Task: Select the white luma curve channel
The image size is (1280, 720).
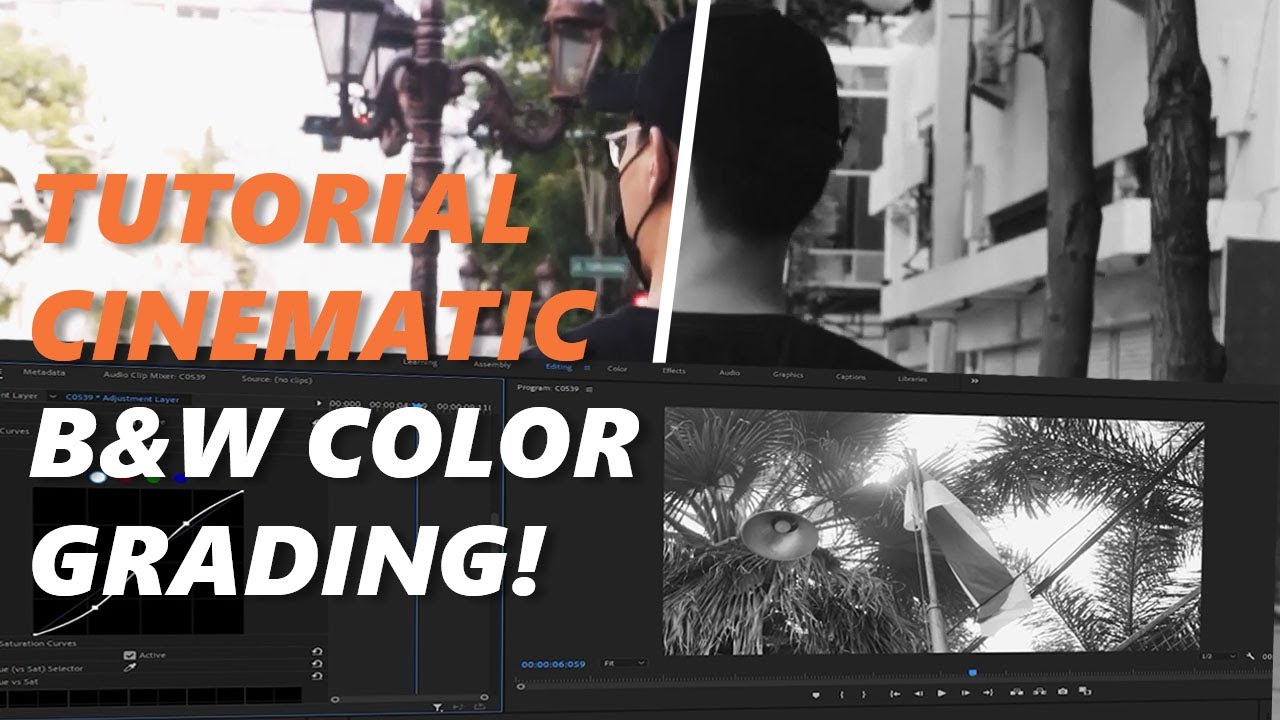Action: point(97,477)
